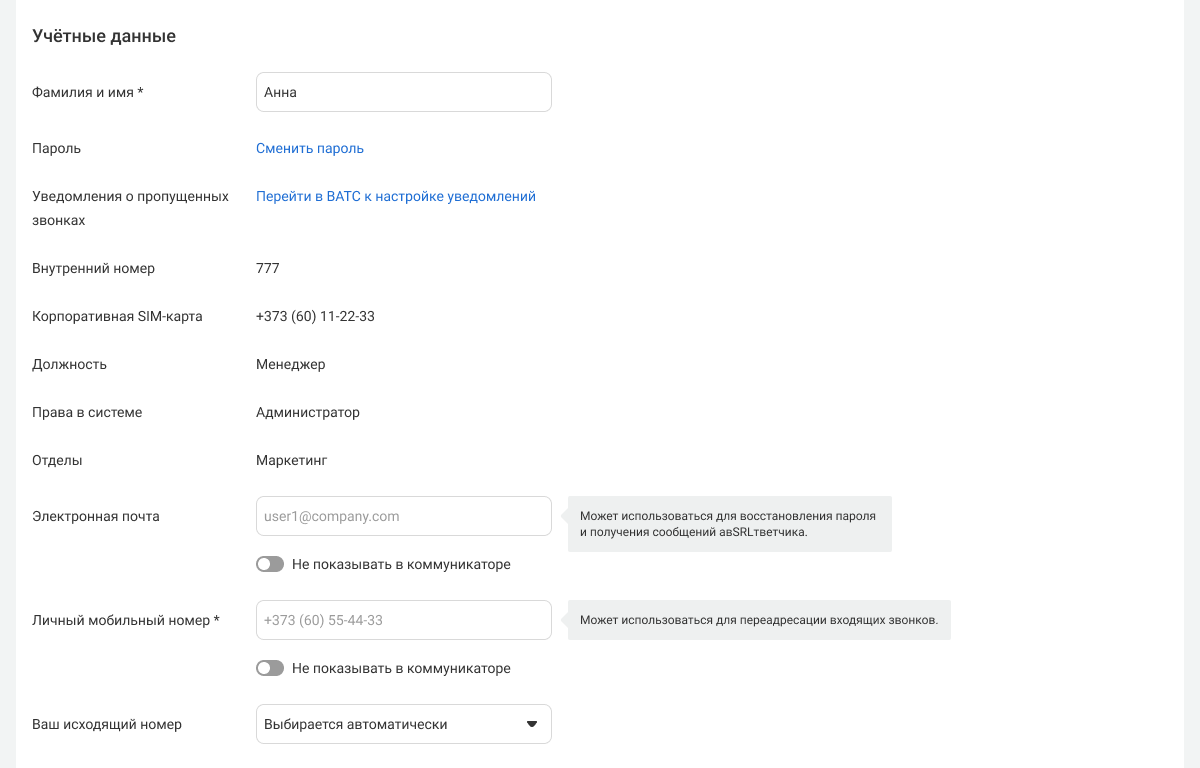Click the system rights value "Администратор"

pos(308,412)
